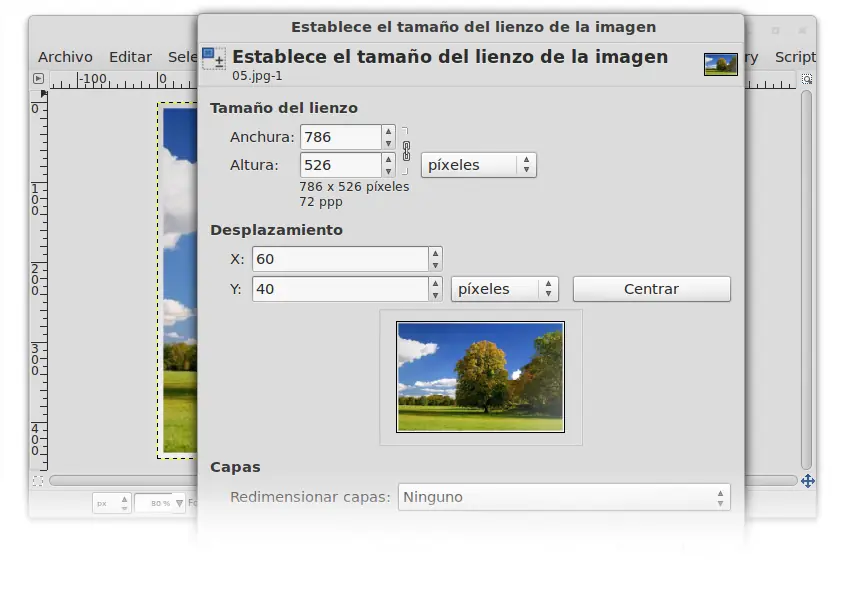Click the tree preview image in dialog
Viewport: 850px width, 594px height.
tap(480, 377)
